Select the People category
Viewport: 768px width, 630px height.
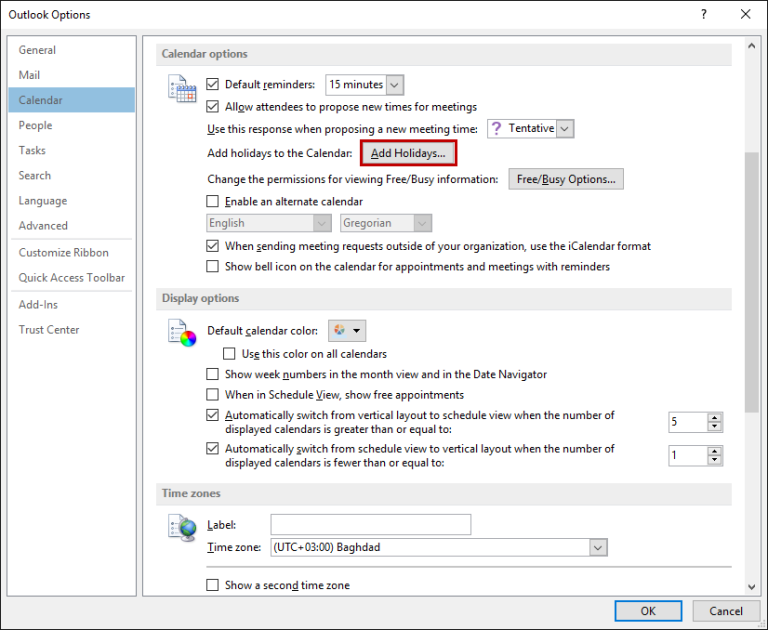pos(72,125)
